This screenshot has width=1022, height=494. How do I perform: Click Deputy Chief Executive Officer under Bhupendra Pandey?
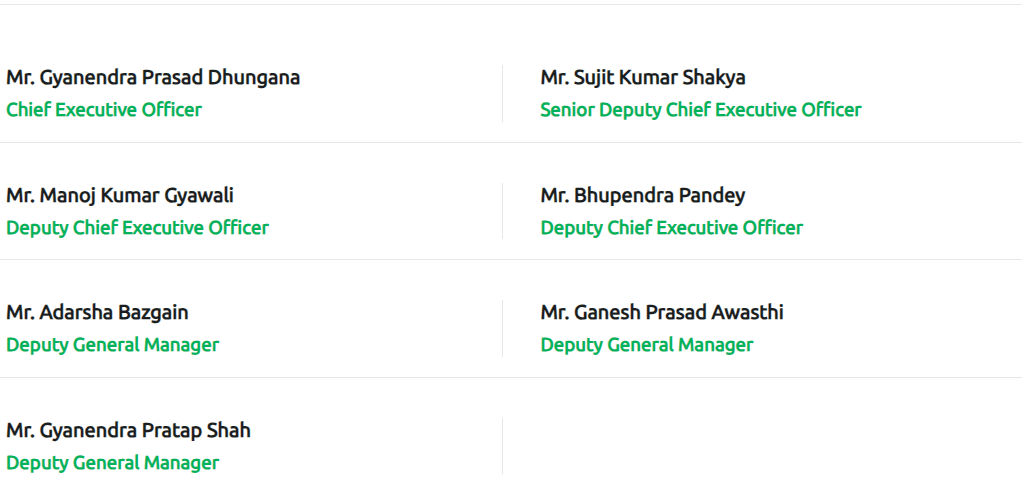672,228
